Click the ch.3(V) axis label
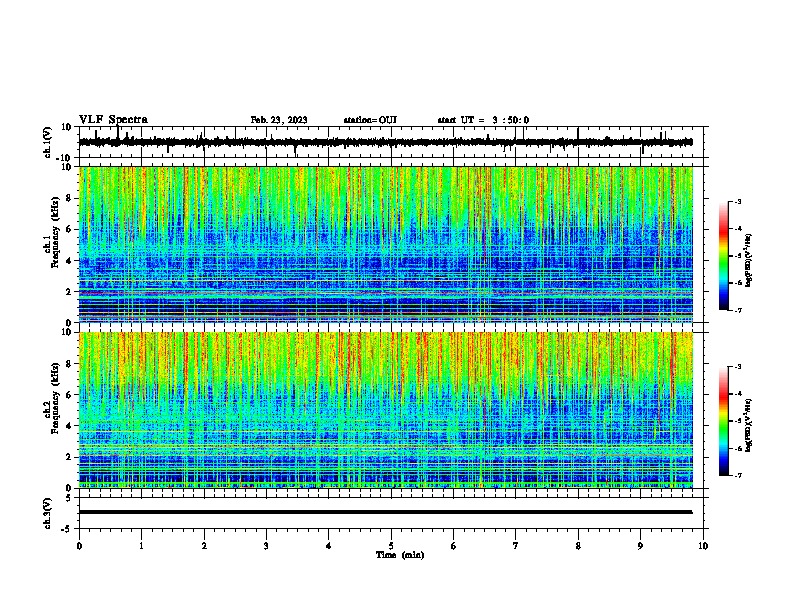The width and height of the screenshot is (792, 612). click(48, 514)
